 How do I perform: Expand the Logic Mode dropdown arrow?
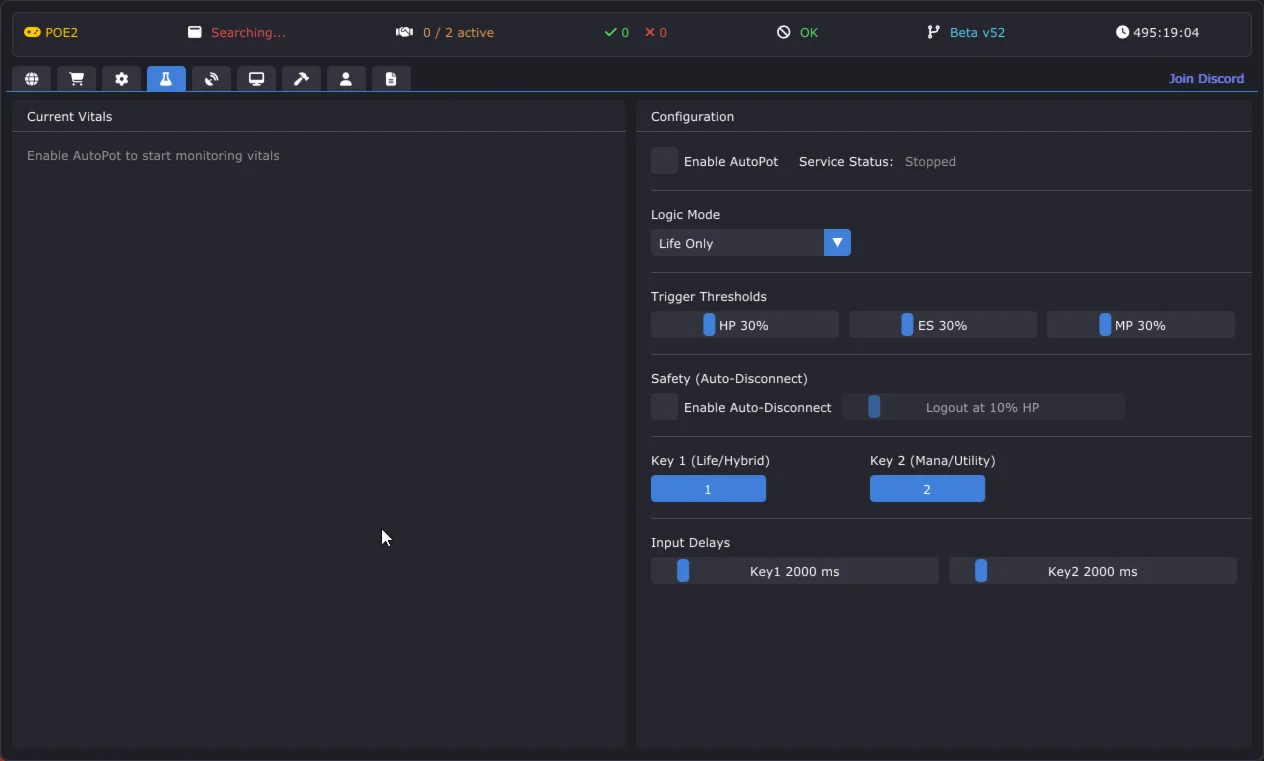(x=837, y=243)
